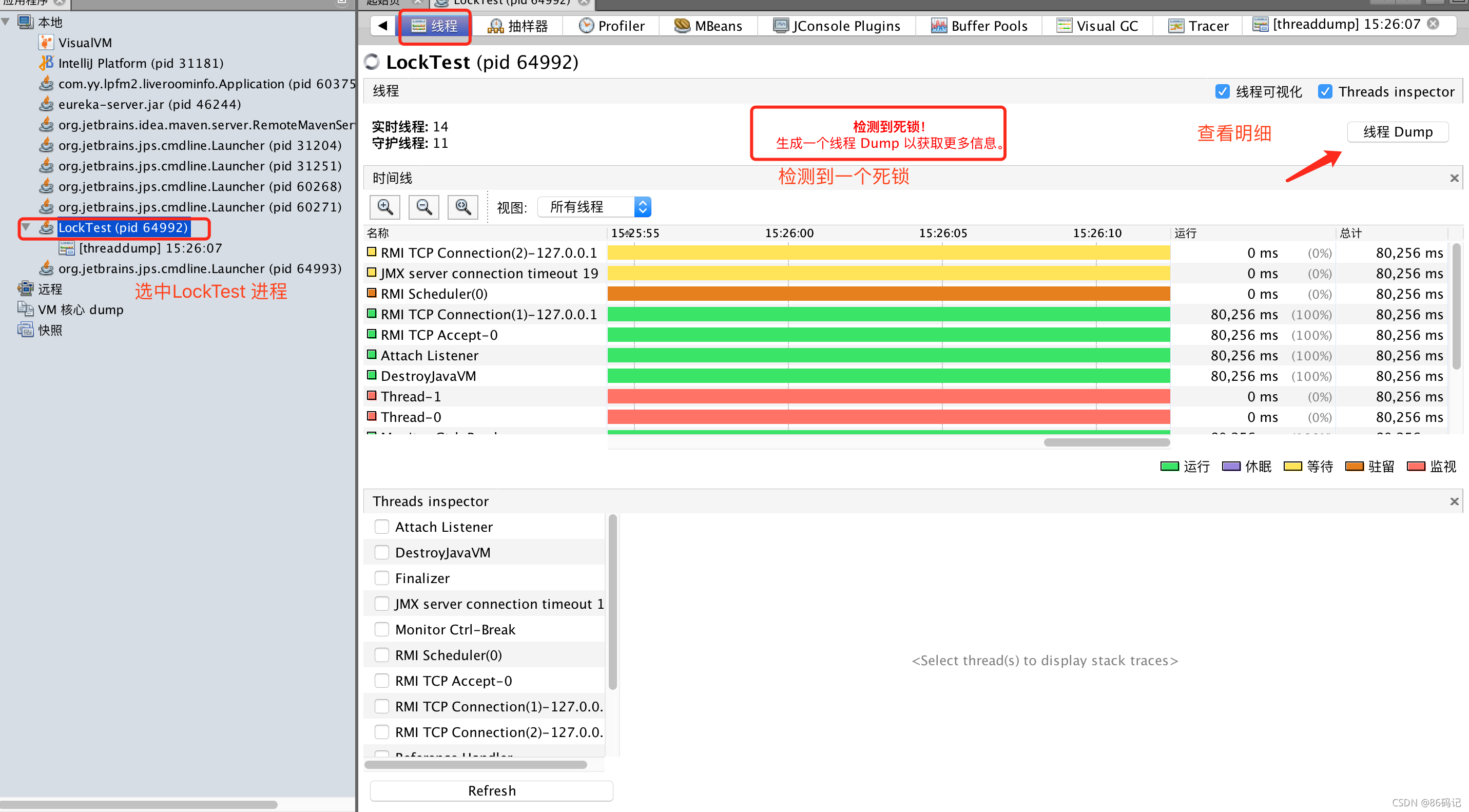Screen dimensions: 1469x812
Task: Click the Threads inspector list vertical scrollbar
Action: tap(612, 602)
